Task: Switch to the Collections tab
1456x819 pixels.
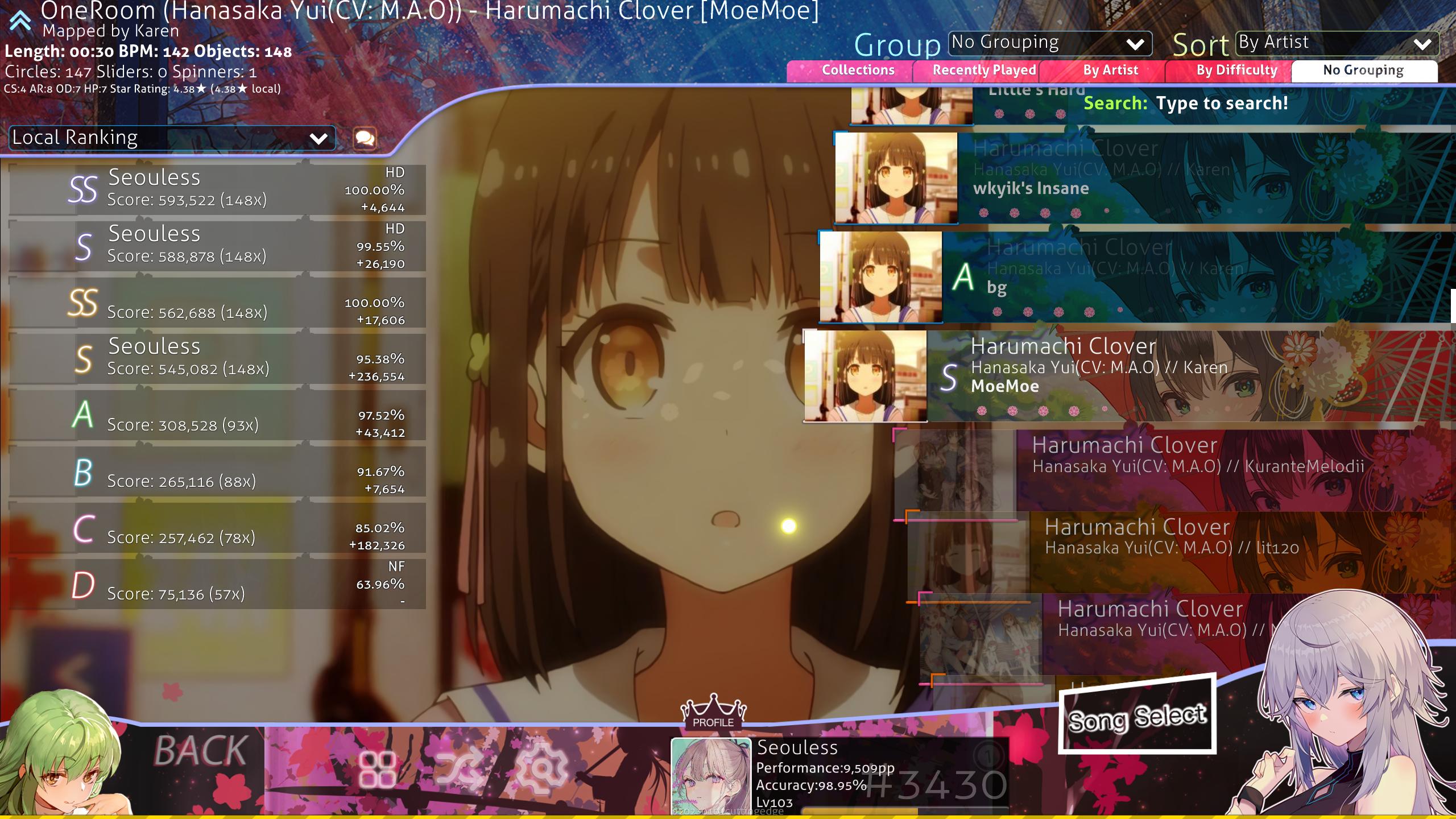Action: (x=858, y=71)
